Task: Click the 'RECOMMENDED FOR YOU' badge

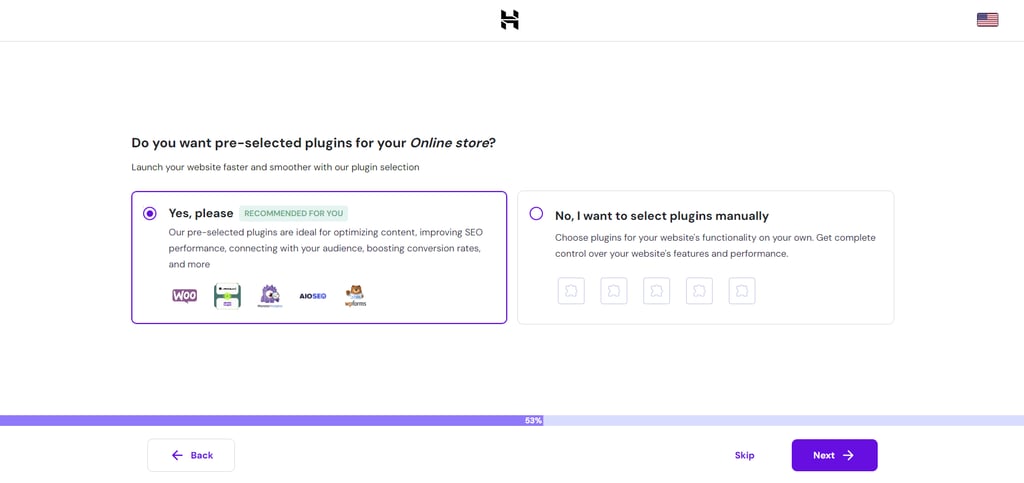Action: pyautogui.click(x=294, y=213)
